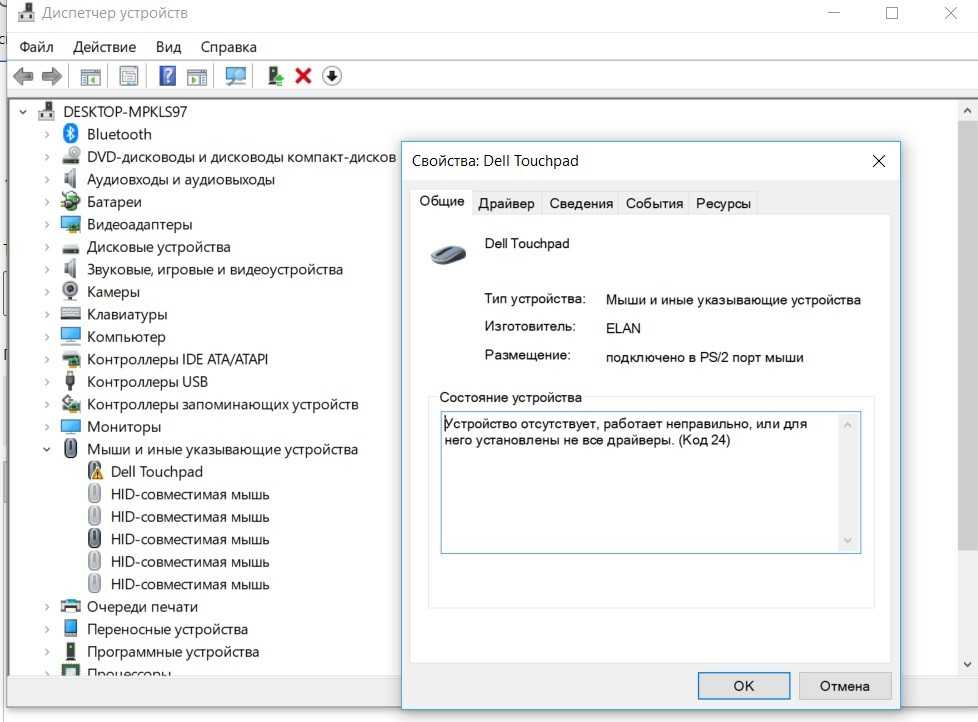978x722 pixels.
Task: Click the Properties toolbar icon
Action: click(129, 76)
